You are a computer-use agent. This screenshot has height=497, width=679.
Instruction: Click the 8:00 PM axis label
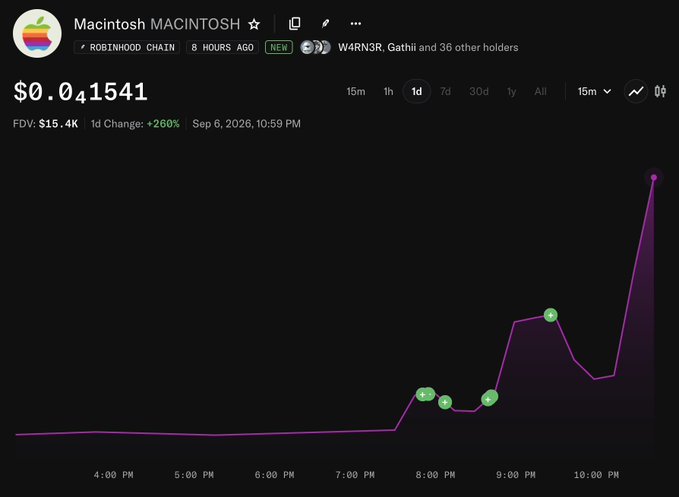435,475
